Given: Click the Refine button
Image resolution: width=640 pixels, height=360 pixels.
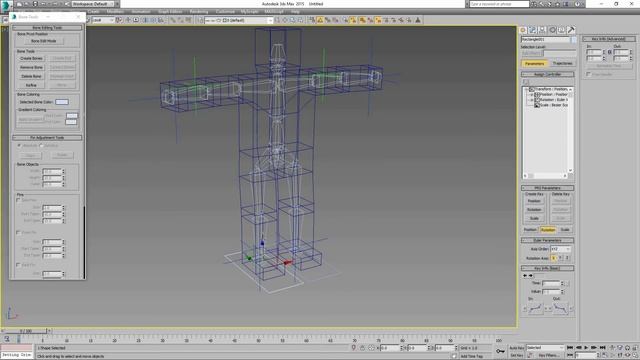Looking at the screenshot, I should (31, 85).
